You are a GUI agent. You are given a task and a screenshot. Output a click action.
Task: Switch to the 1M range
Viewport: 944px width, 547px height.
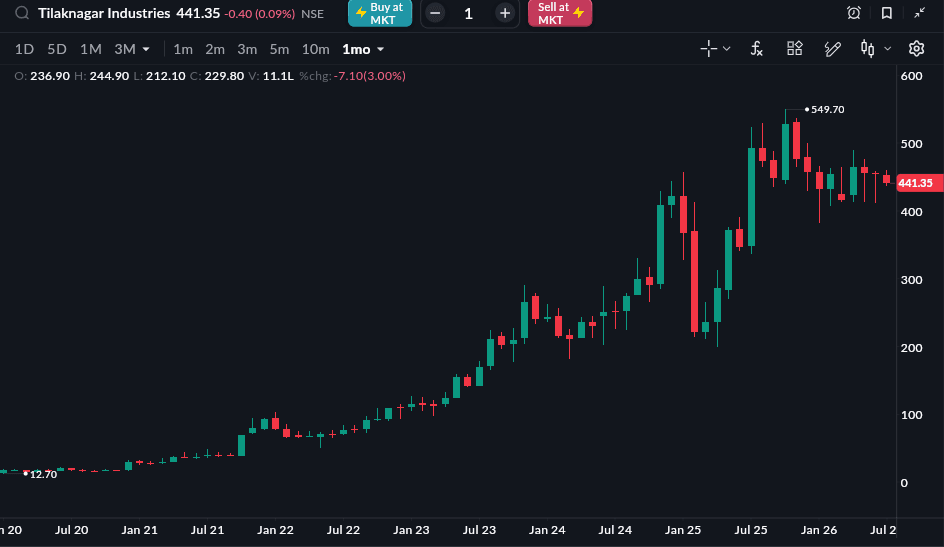[91, 49]
